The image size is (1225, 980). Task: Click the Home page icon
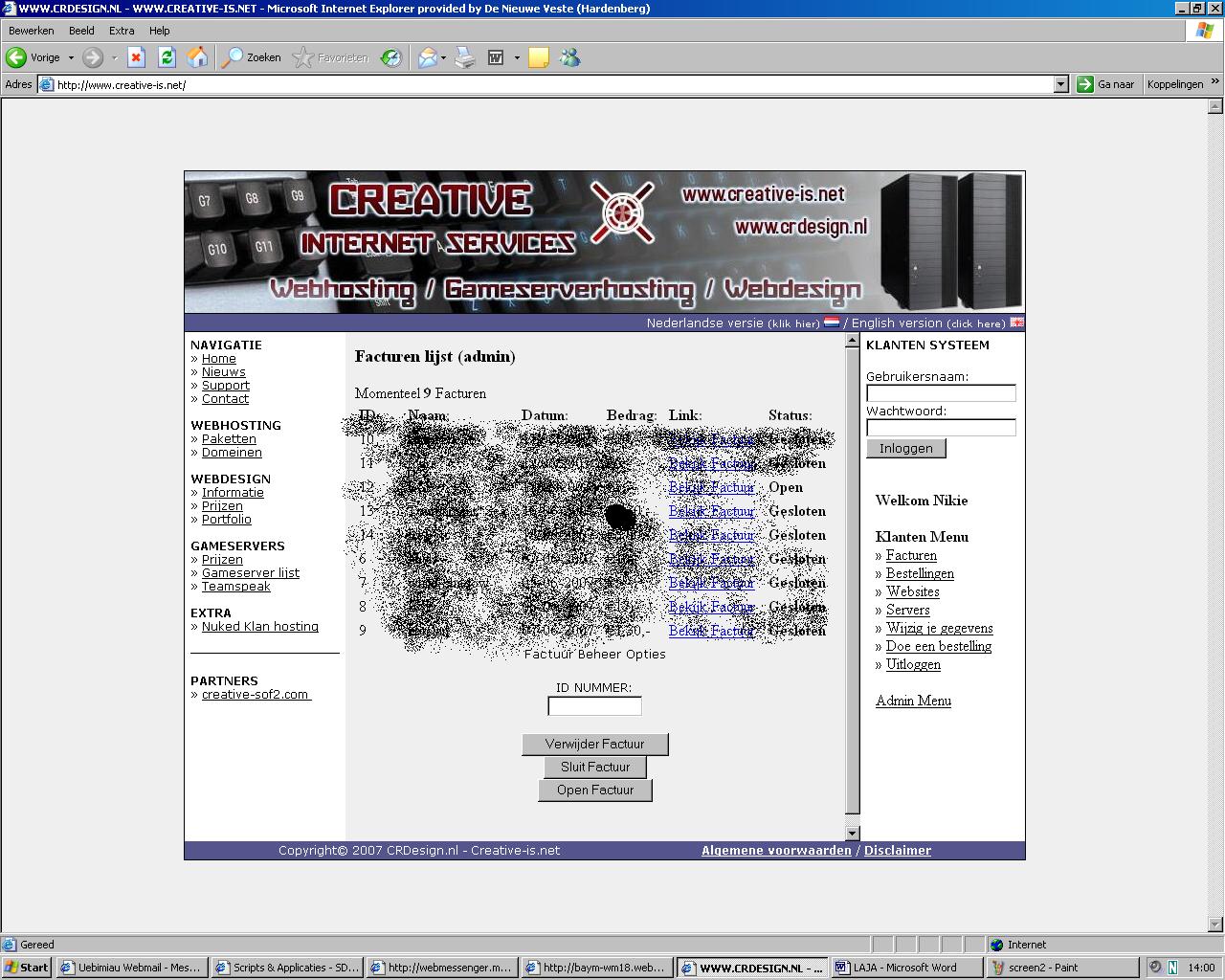tap(197, 57)
